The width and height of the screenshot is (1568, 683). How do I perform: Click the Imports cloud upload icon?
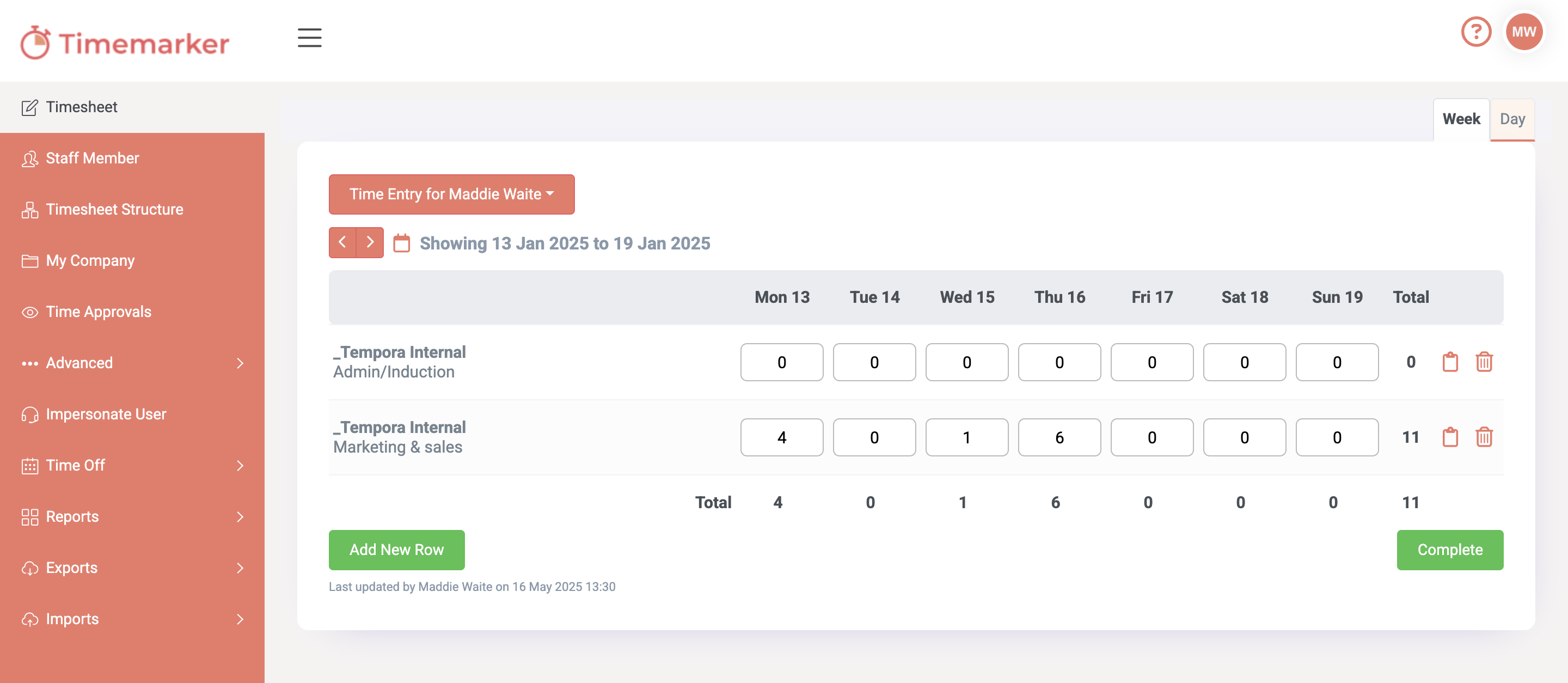(30, 619)
